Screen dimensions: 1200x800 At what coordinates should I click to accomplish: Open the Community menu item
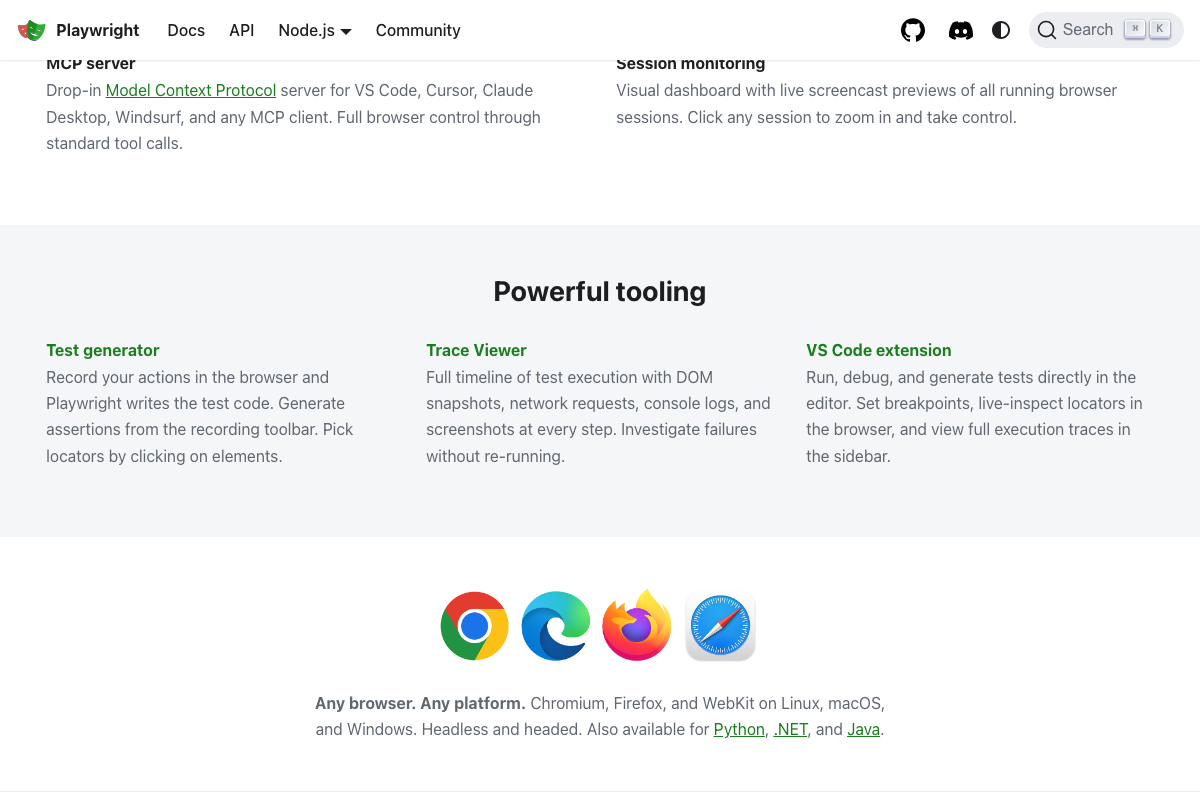coord(418,30)
